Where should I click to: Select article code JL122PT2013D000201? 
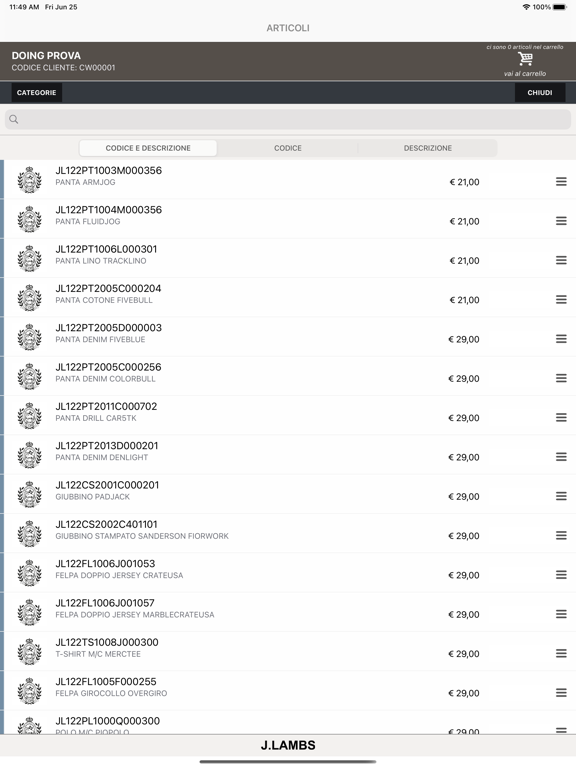[107, 446]
